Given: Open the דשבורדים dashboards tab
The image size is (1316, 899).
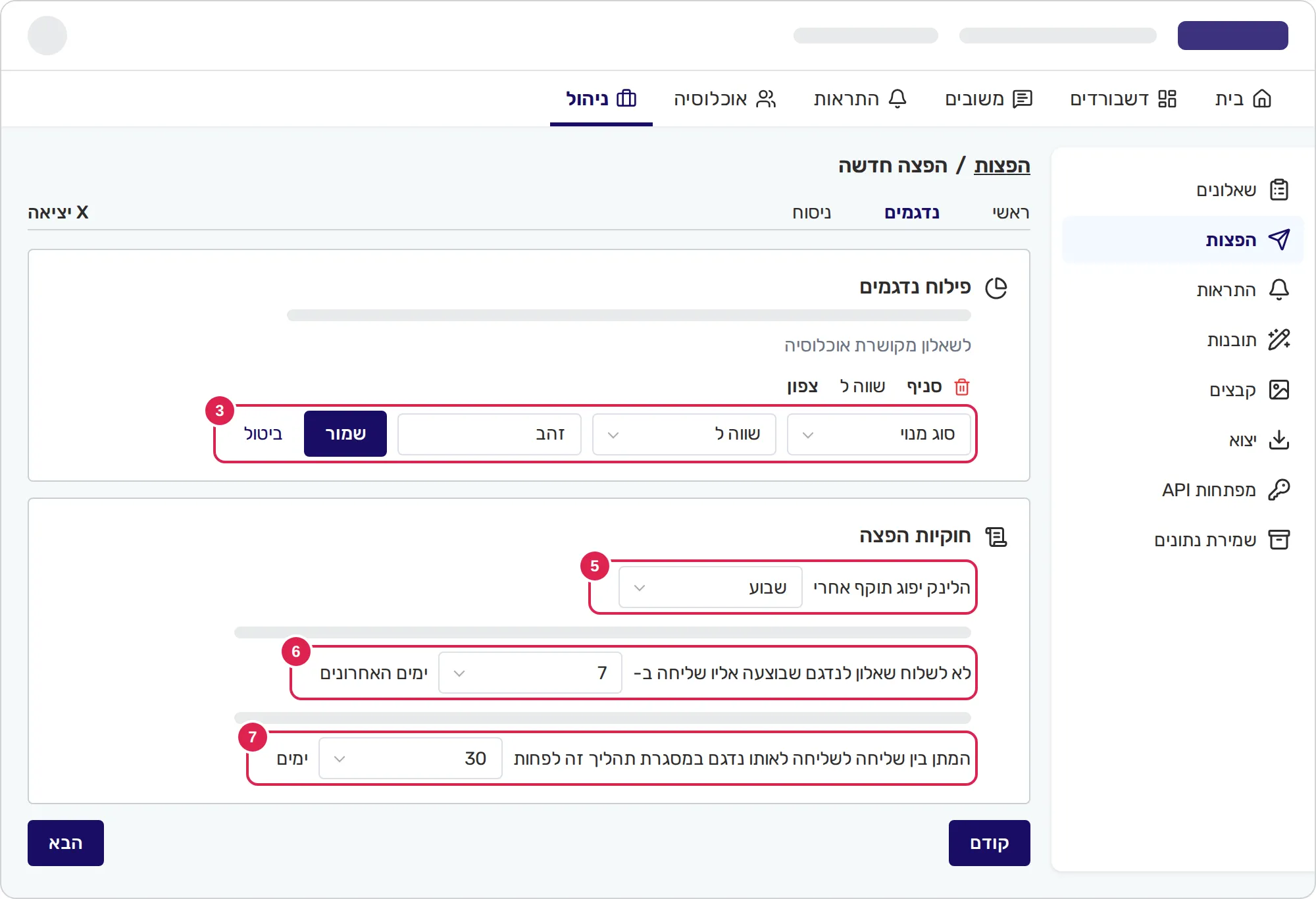Looking at the screenshot, I should tap(1123, 99).
